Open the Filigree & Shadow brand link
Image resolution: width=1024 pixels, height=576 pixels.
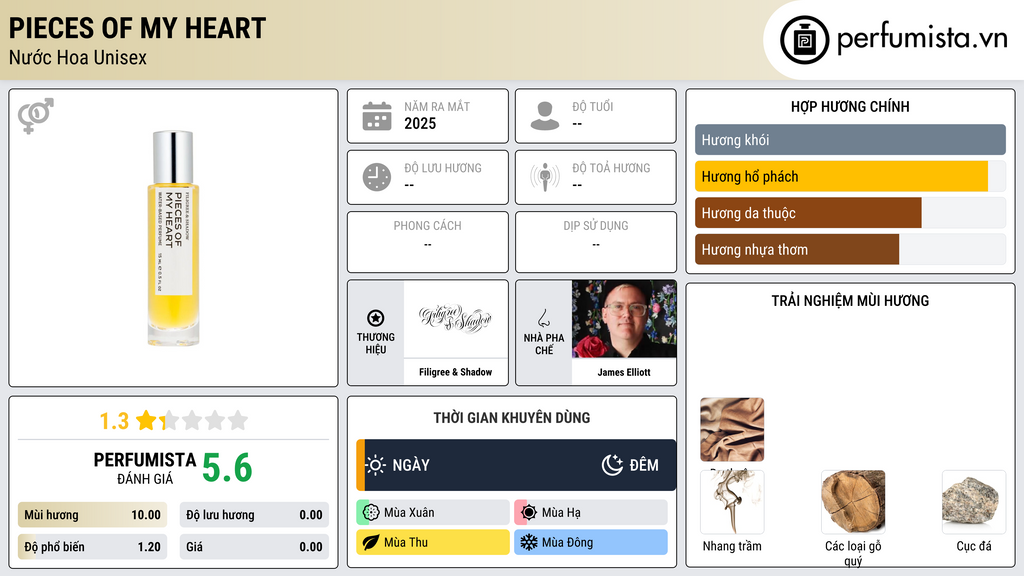click(455, 372)
